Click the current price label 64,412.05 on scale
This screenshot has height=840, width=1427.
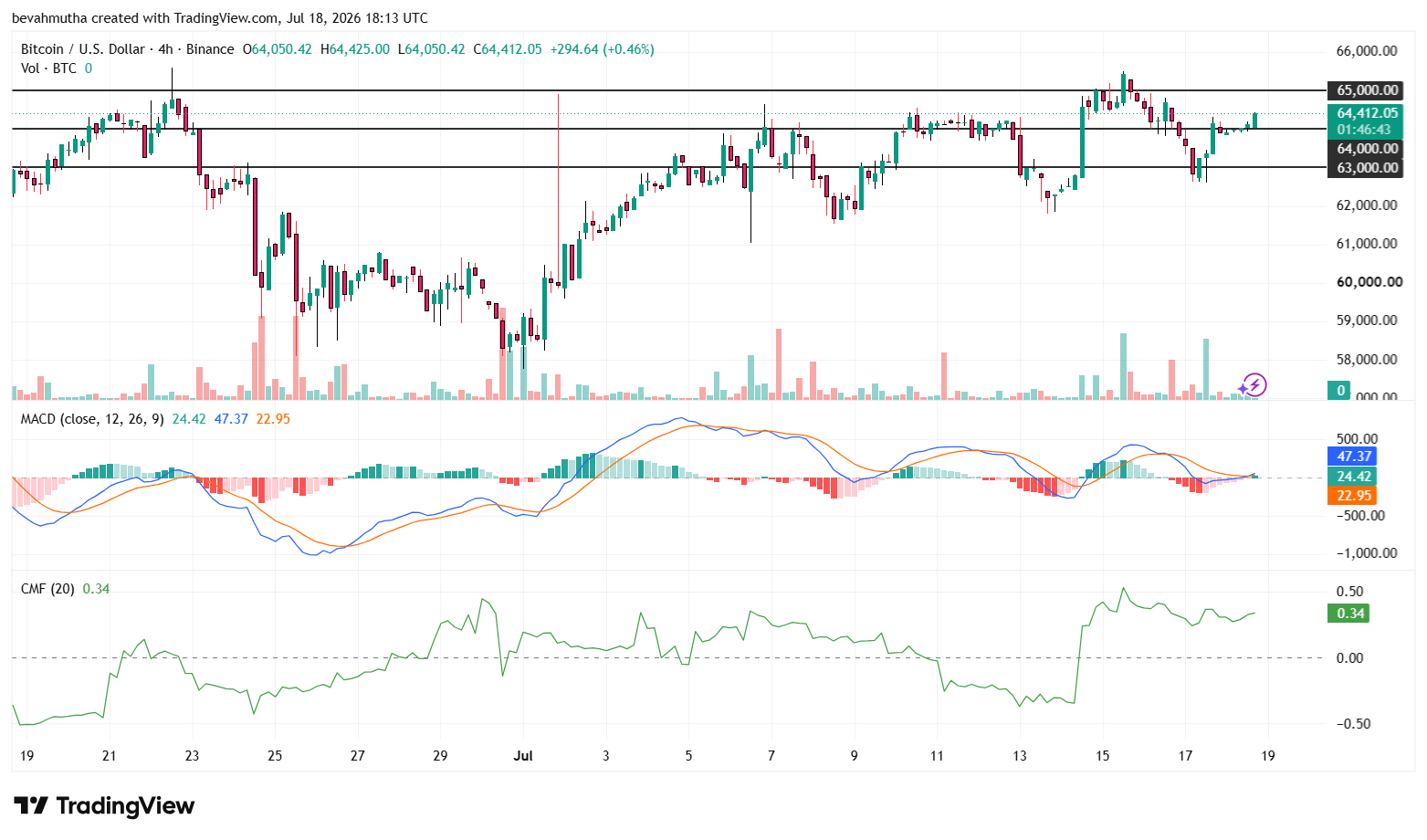coord(1365,113)
